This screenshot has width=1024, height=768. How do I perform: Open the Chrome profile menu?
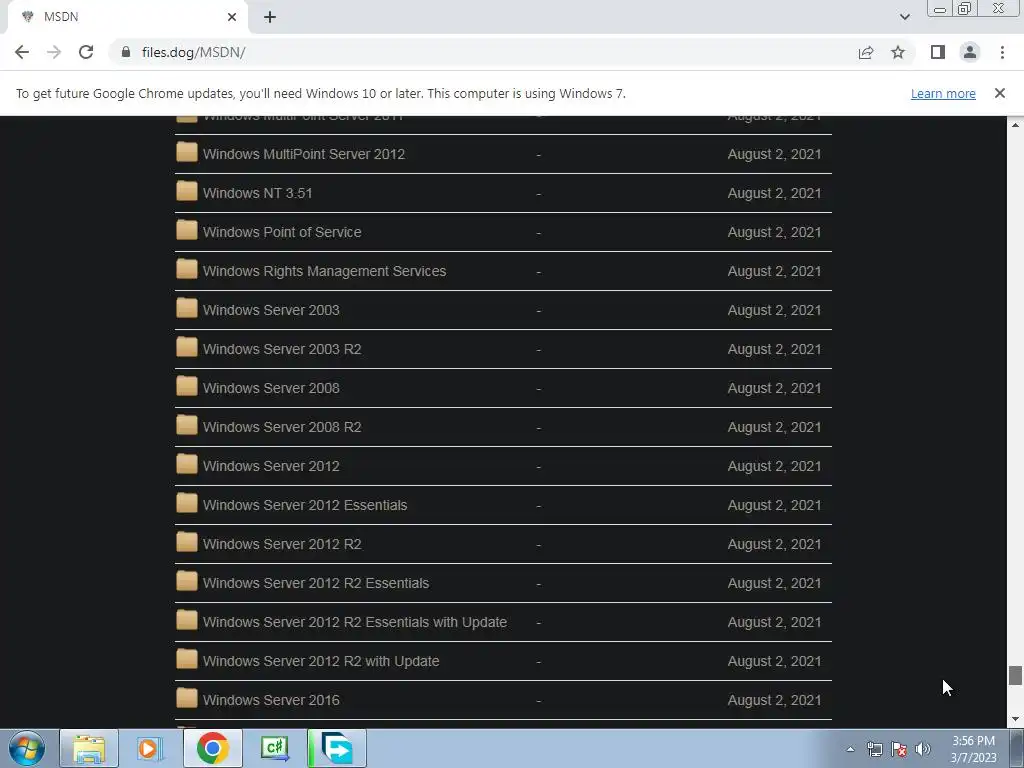click(x=970, y=52)
